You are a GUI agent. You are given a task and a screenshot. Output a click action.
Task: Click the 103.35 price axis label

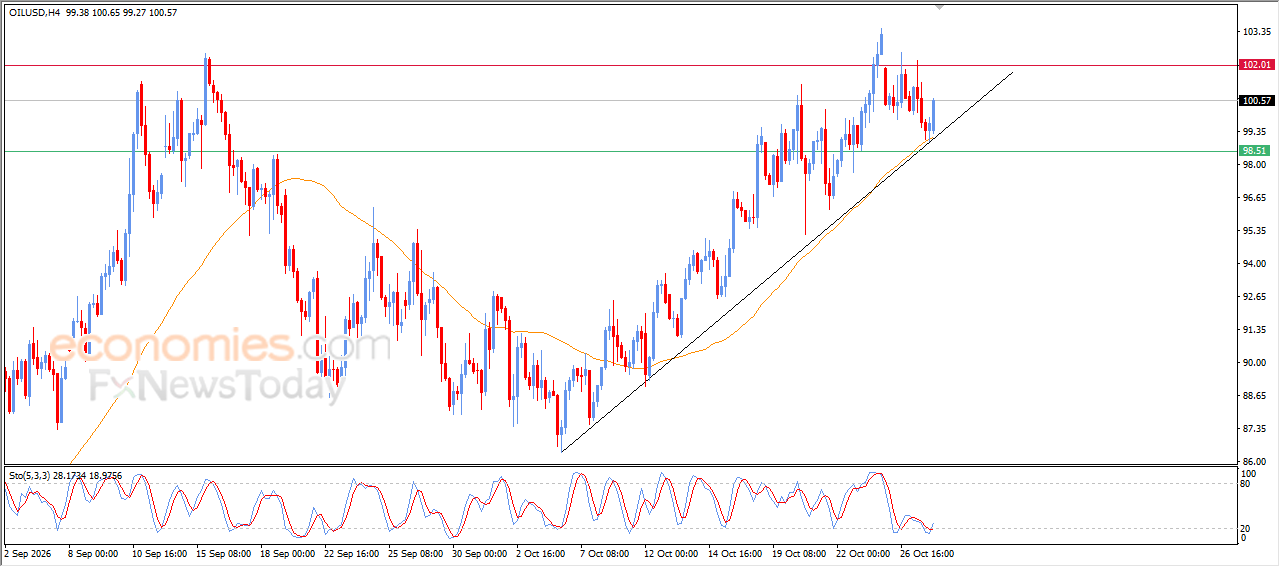click(1256, 32)
